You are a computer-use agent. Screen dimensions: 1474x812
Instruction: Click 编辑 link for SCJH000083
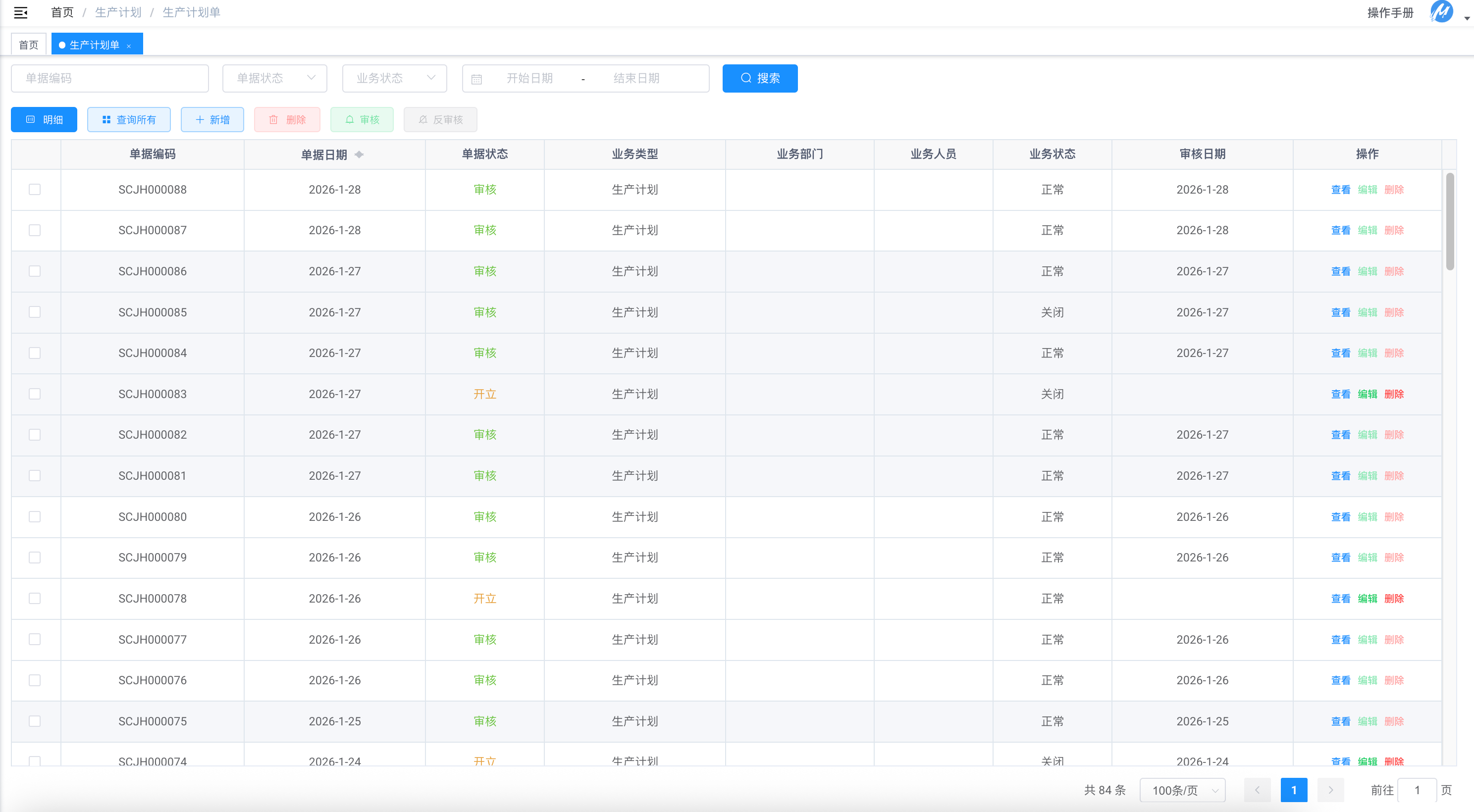pyautogui.click(x=1367, y=394)
